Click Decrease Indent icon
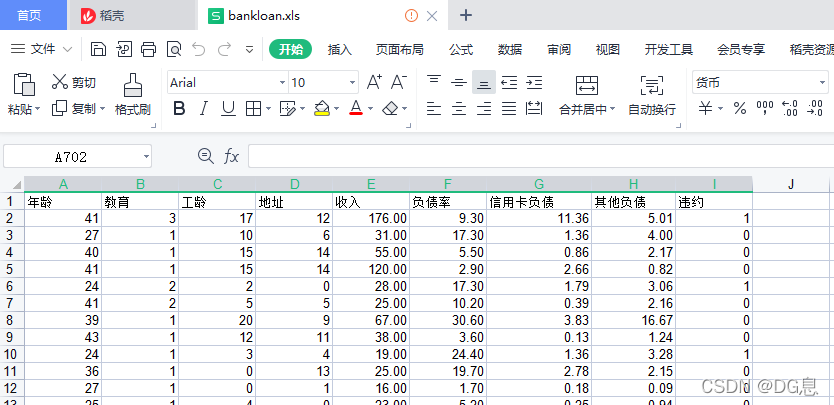This screenshot has width=834, height=405. click(509, 82)
